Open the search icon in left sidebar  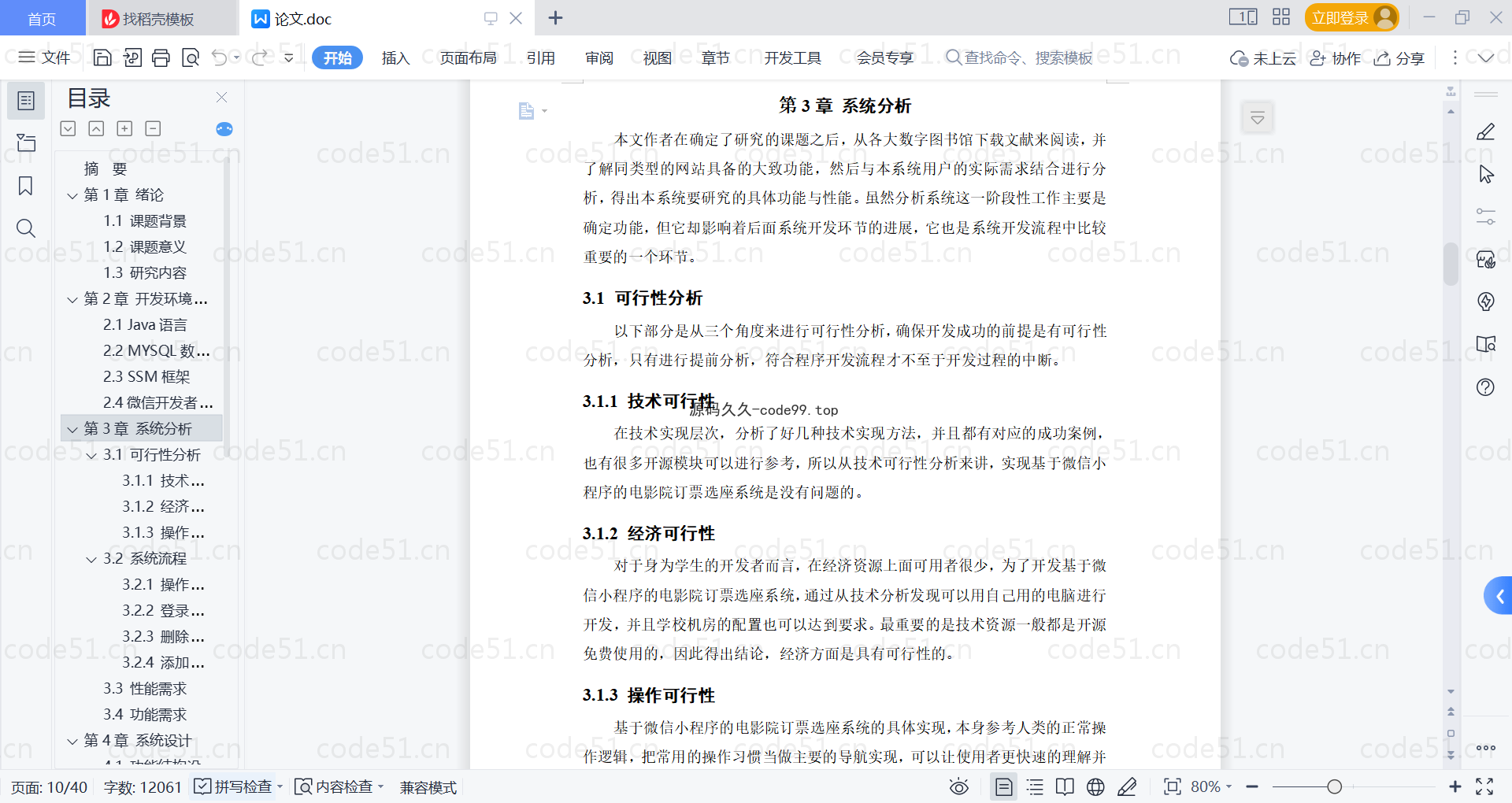coord(26,228)
